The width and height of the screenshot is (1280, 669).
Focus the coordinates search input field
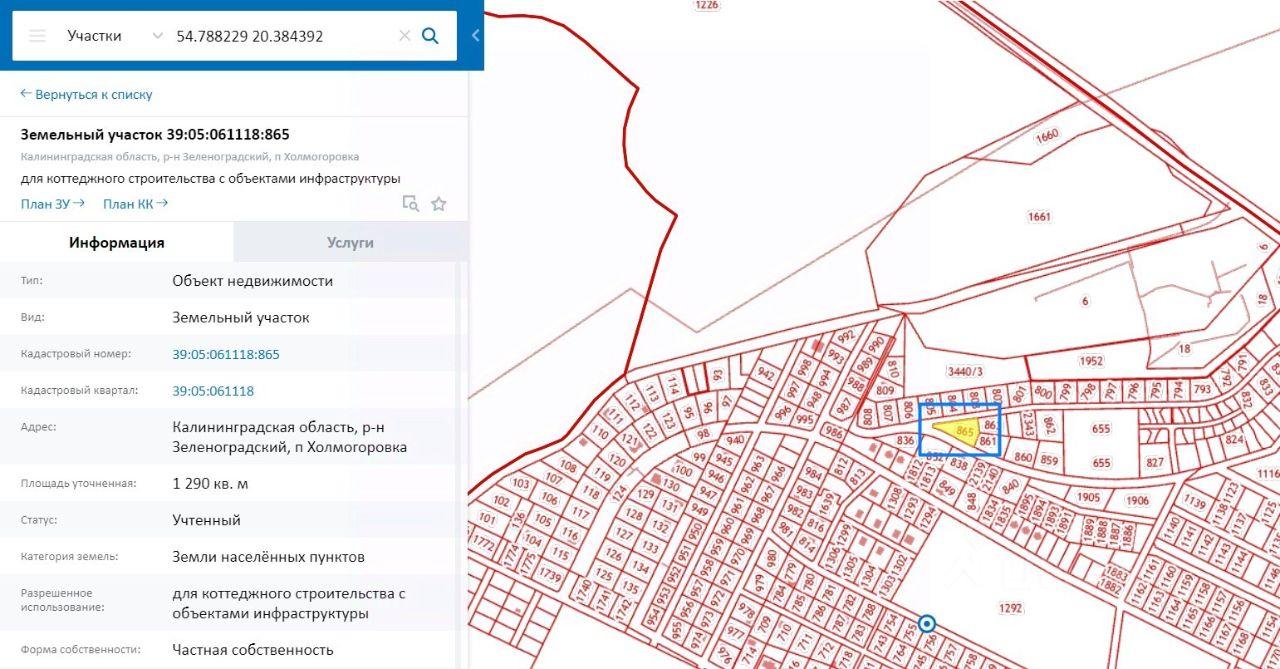pos(282,36)
